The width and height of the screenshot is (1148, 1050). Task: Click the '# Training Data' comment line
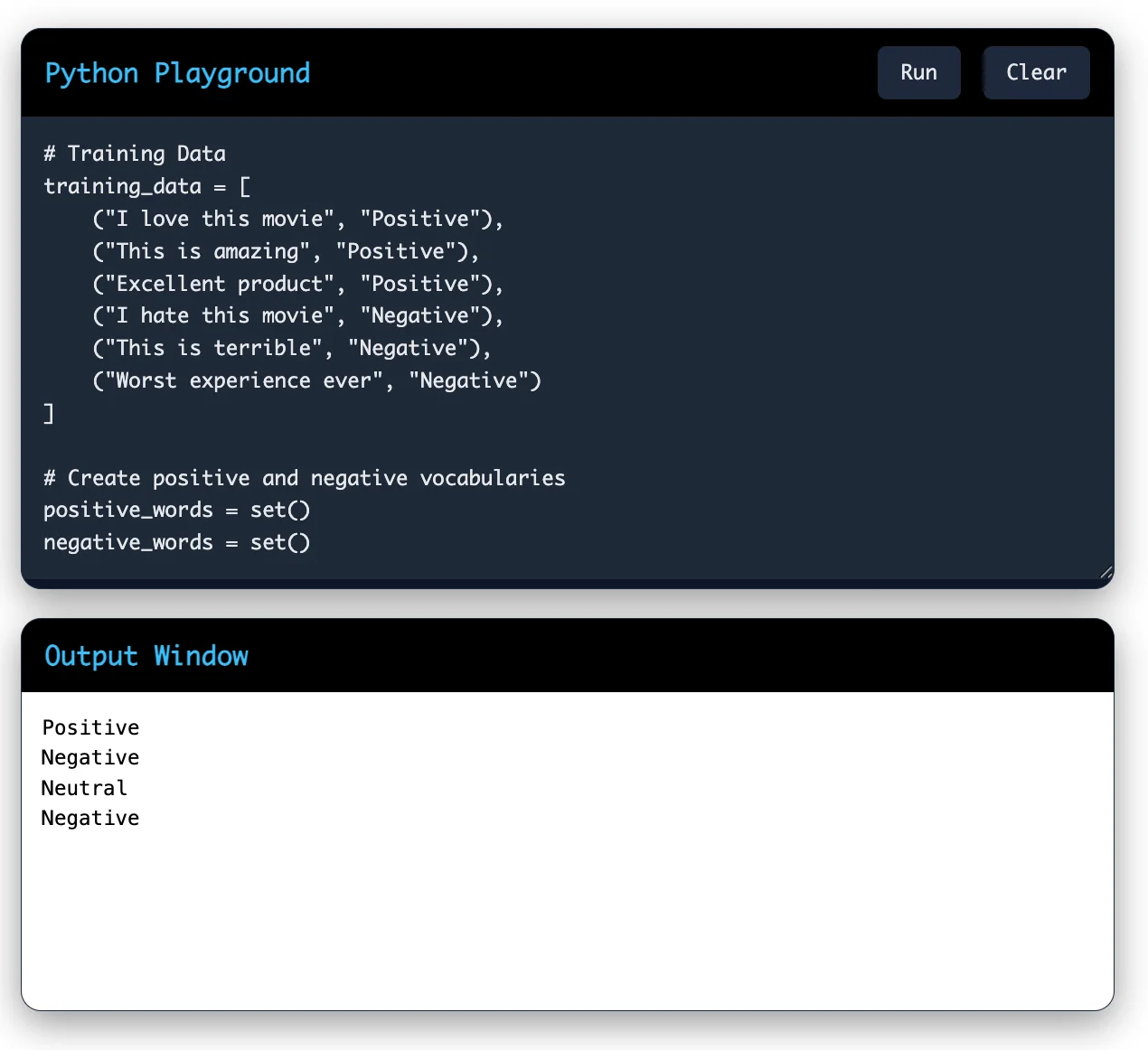(x=135, y=154)
